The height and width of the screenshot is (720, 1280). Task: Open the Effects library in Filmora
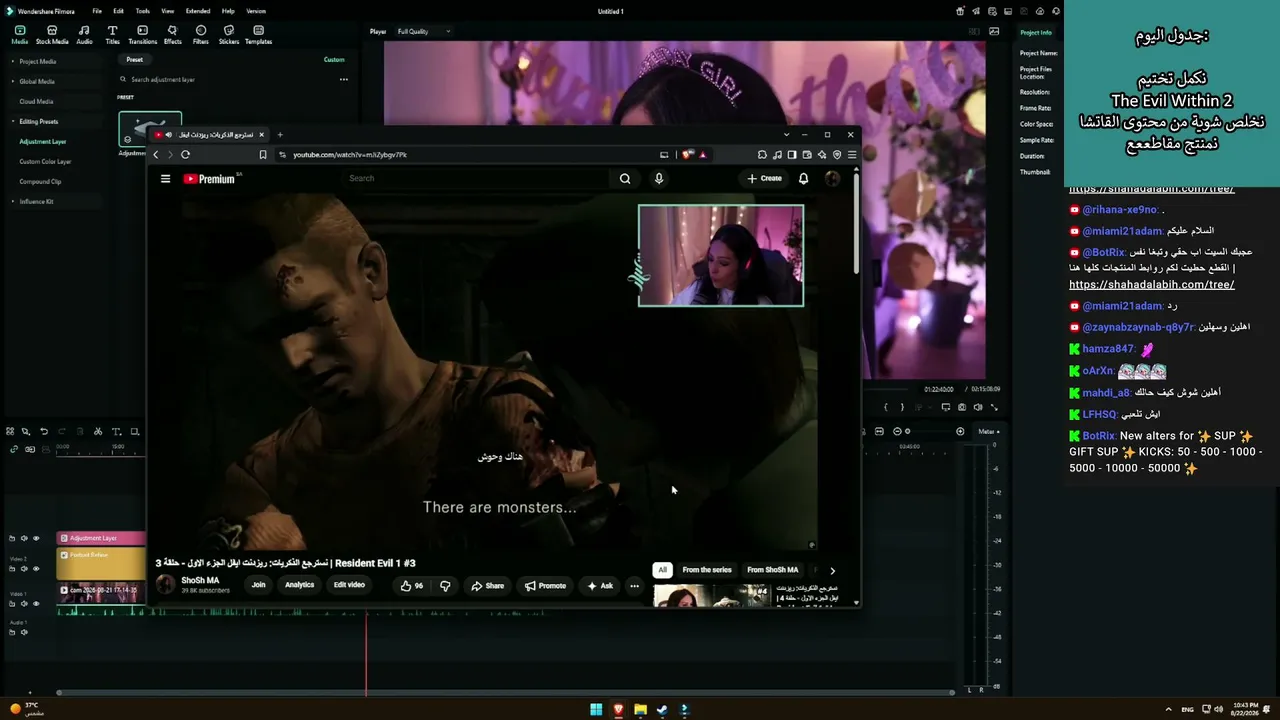(x=172, y=35)
